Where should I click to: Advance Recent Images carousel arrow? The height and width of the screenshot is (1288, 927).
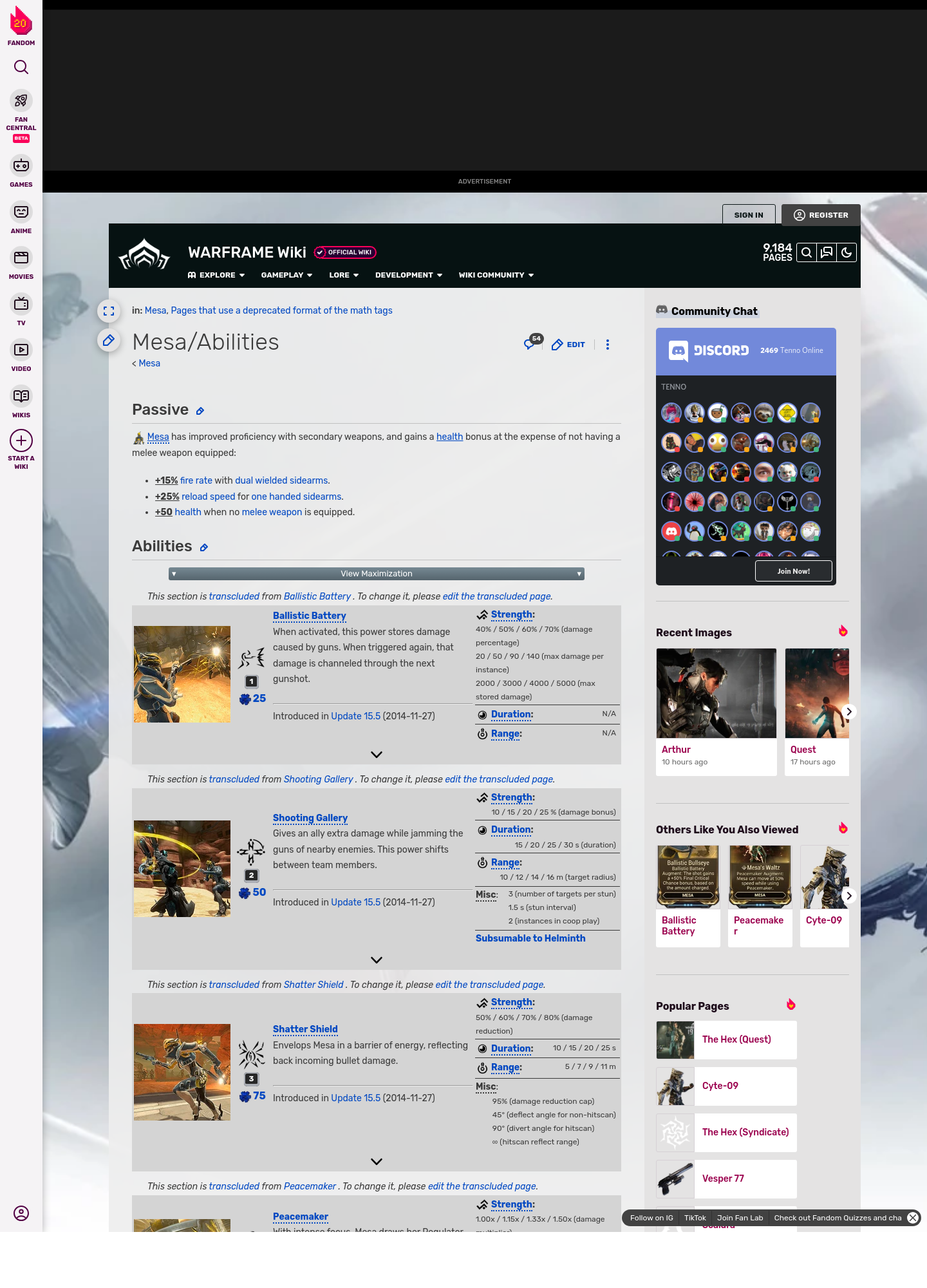(849, 712)
